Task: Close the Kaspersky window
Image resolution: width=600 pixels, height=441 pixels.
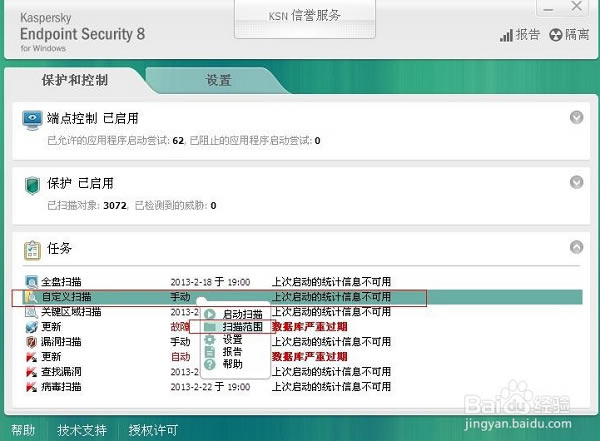Action: click(x=576, y=7)
